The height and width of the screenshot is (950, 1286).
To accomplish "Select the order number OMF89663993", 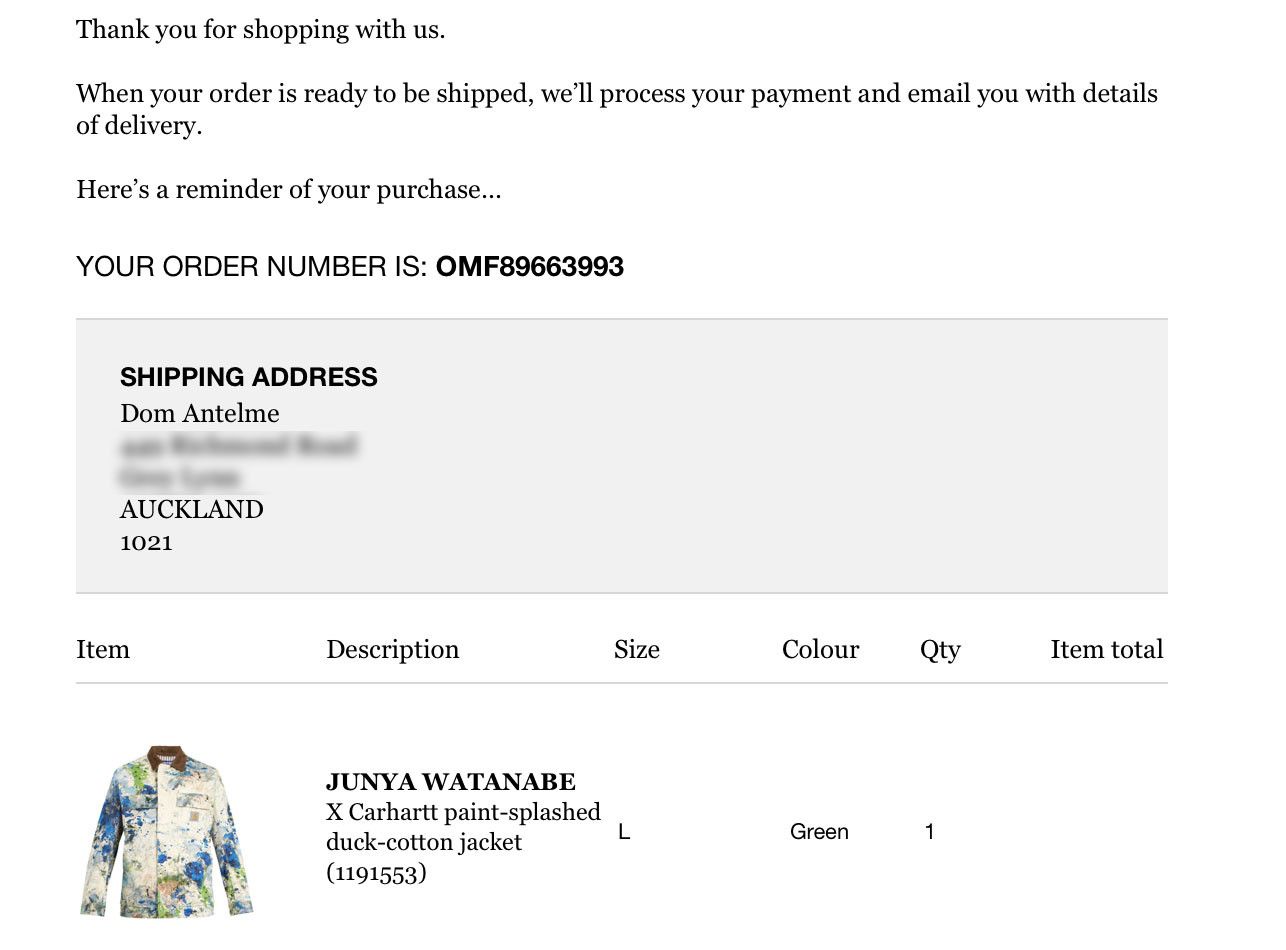I will [x=530, y=267].
